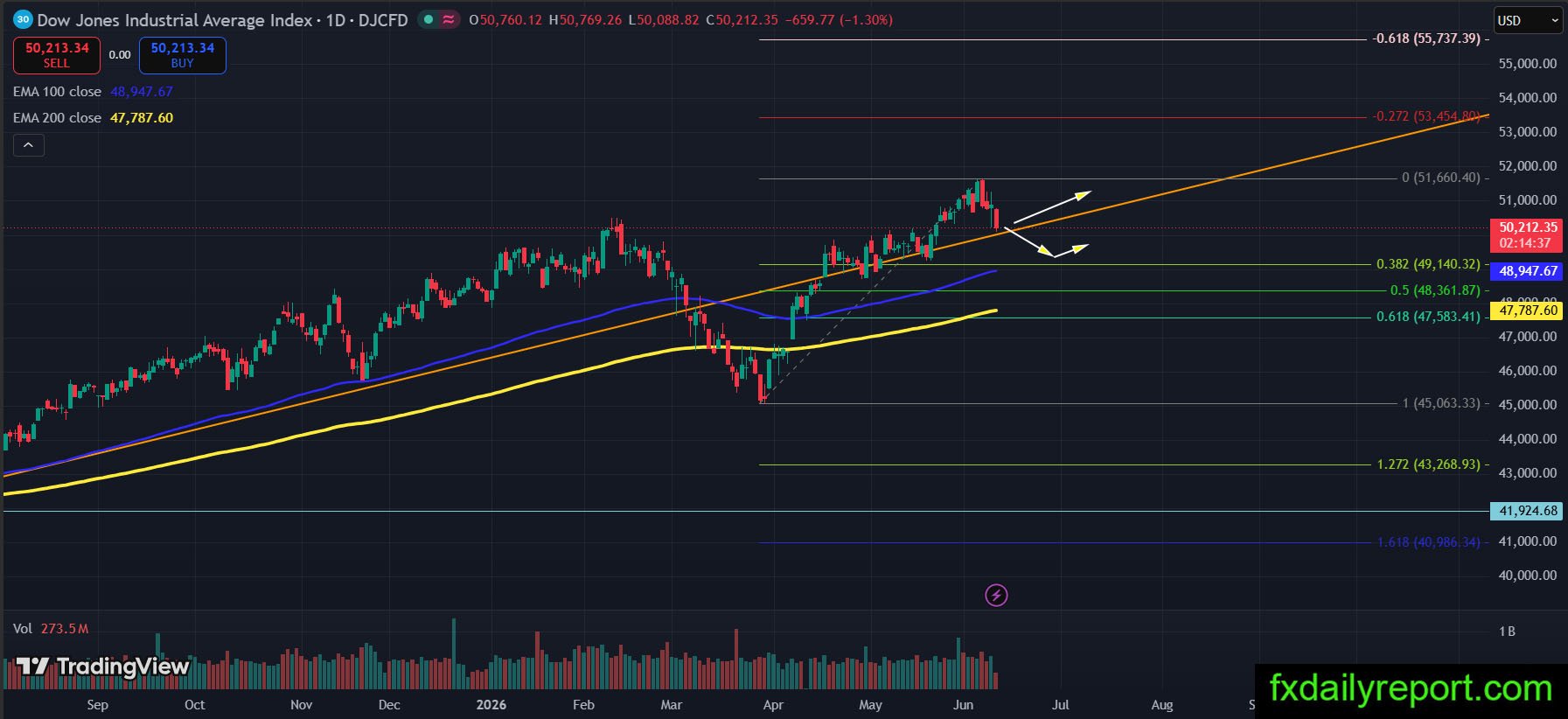The height and width of the screenshot is (719, 1568).
Task: Click the 46,000.00 price scale label
Action: (1528, 371)
